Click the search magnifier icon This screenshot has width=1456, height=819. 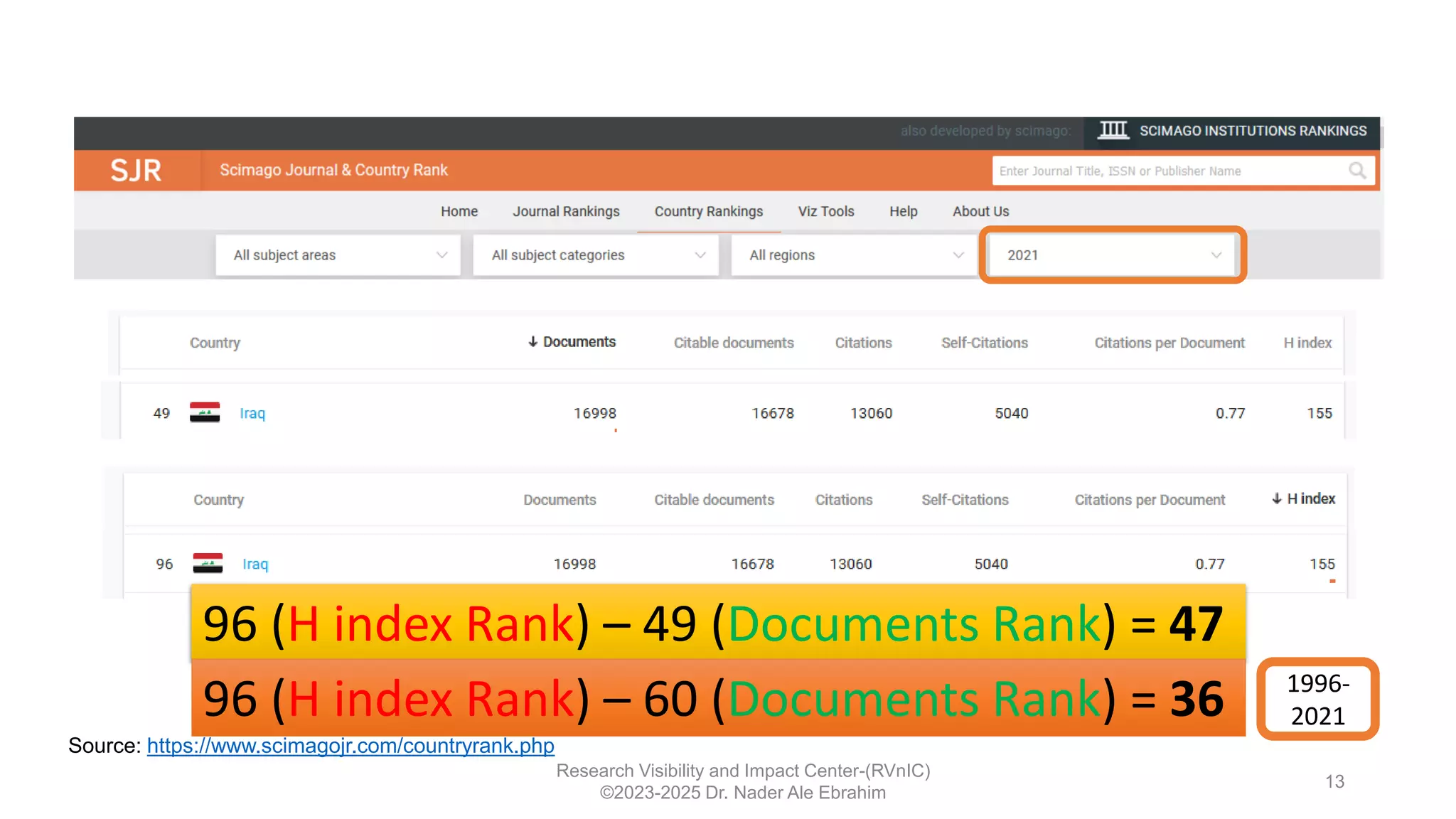[x=1357, y=171]
